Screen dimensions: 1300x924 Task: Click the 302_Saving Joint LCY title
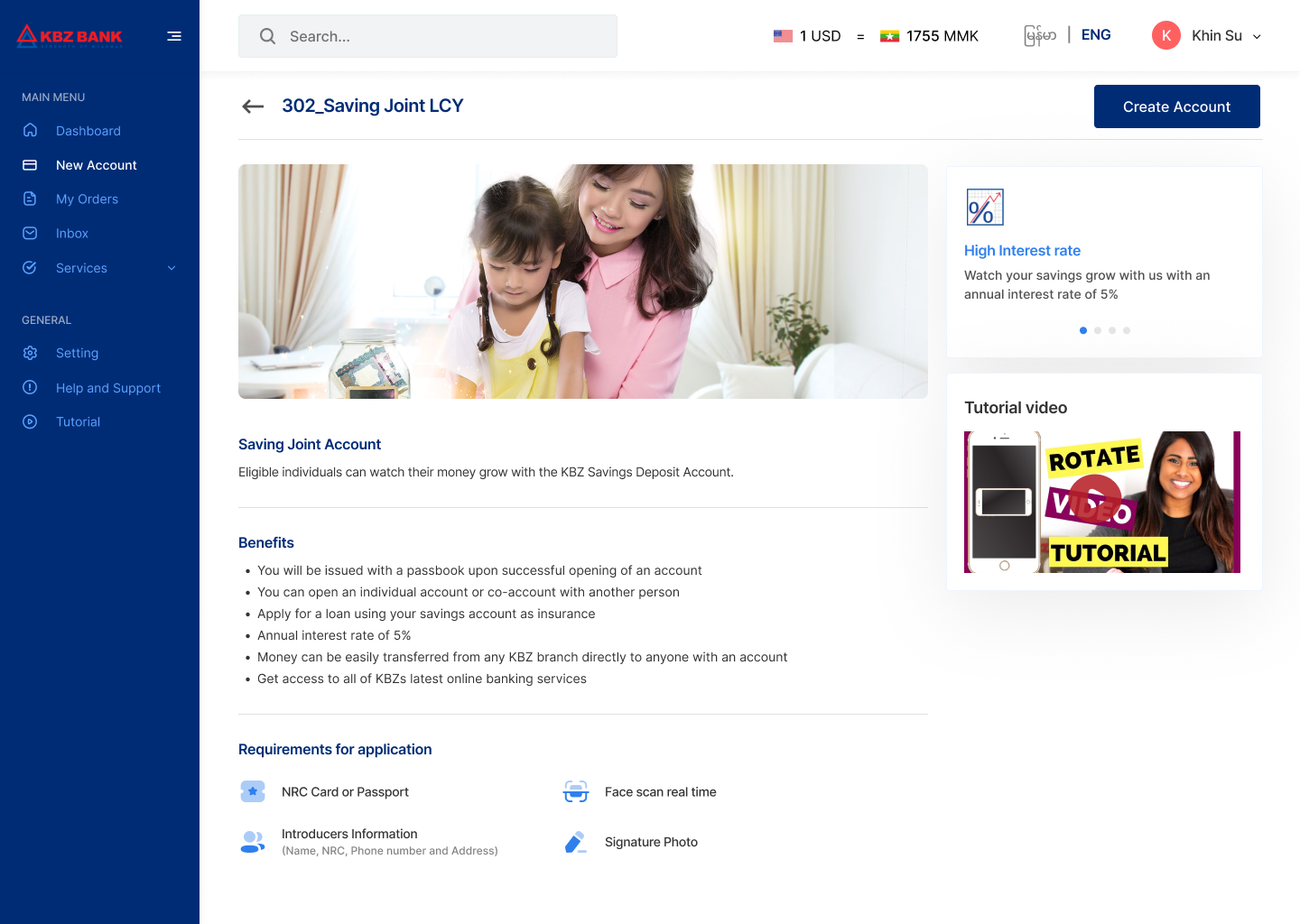[x=373, y=106]
